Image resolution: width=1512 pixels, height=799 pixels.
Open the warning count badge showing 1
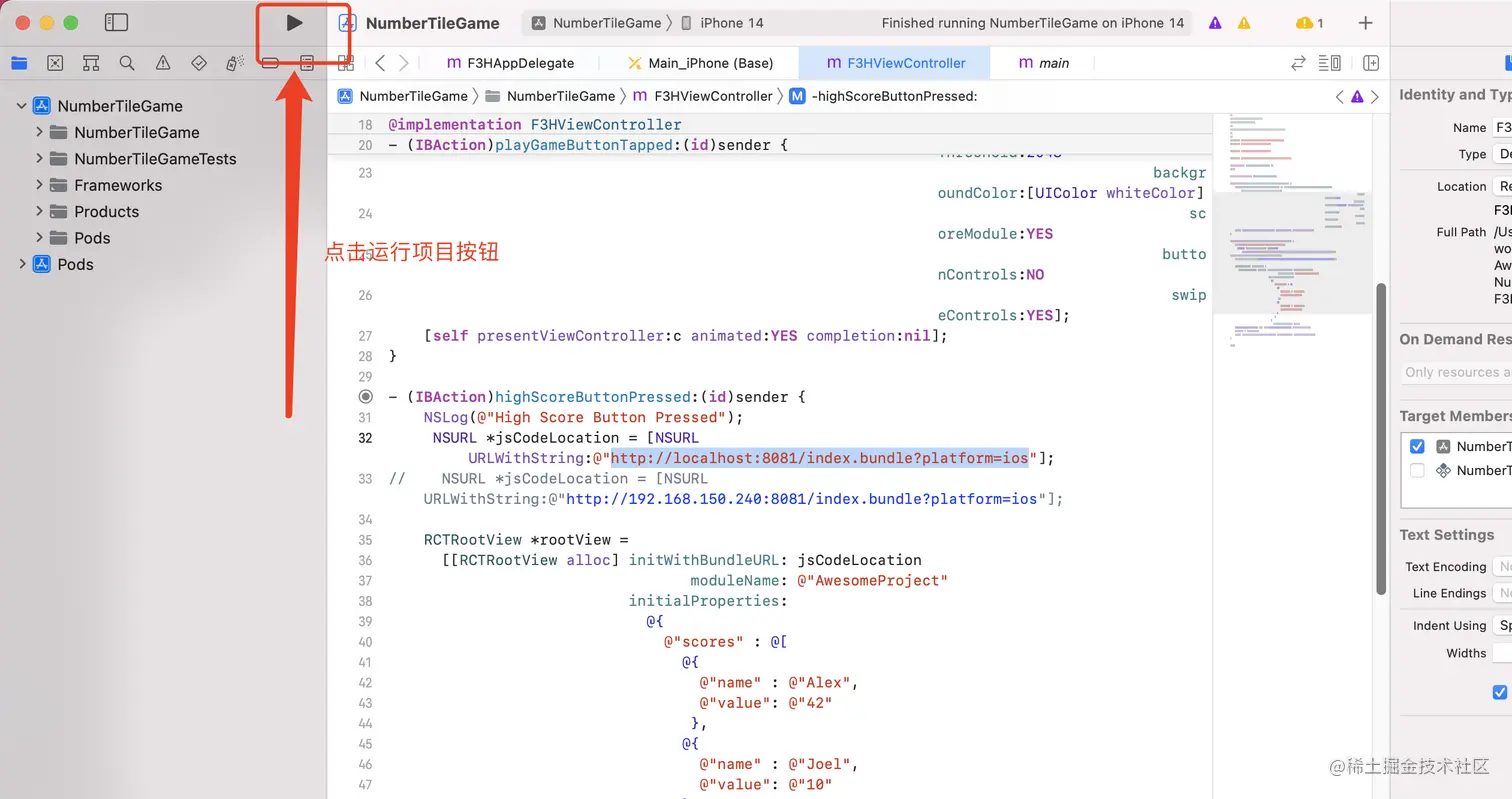(1310, 23)
